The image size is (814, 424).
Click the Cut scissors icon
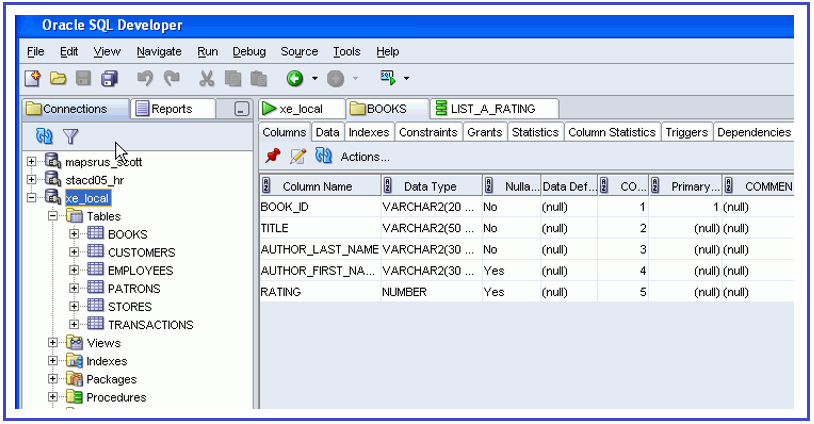coord(207,78)
